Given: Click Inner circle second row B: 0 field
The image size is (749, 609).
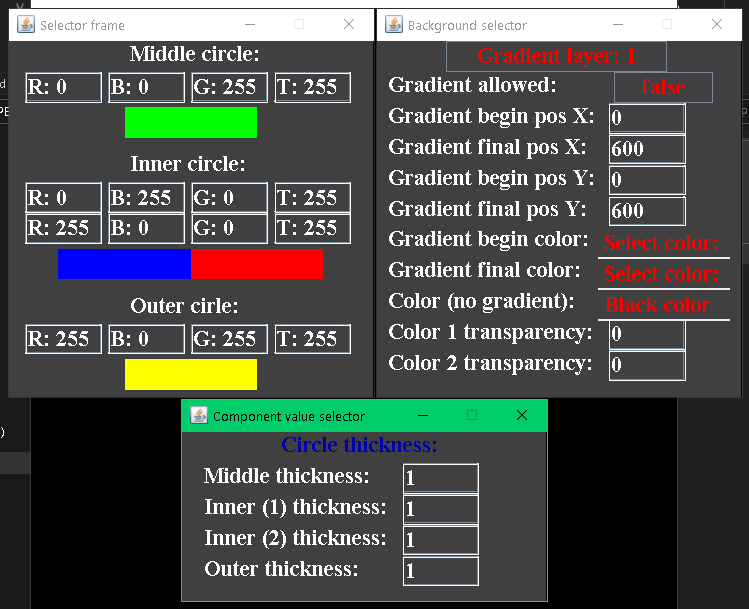Looking at the screenshot, I should (147, 228).
